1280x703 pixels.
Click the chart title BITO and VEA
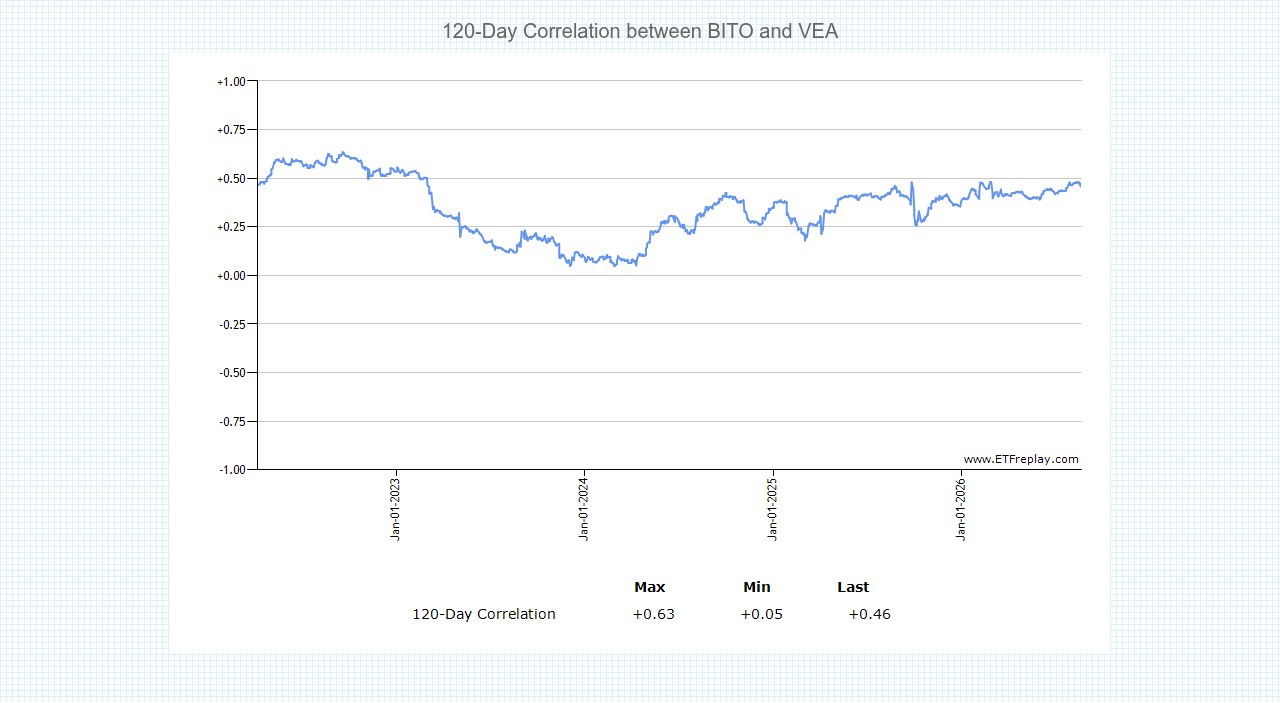[x=640, y=31]
